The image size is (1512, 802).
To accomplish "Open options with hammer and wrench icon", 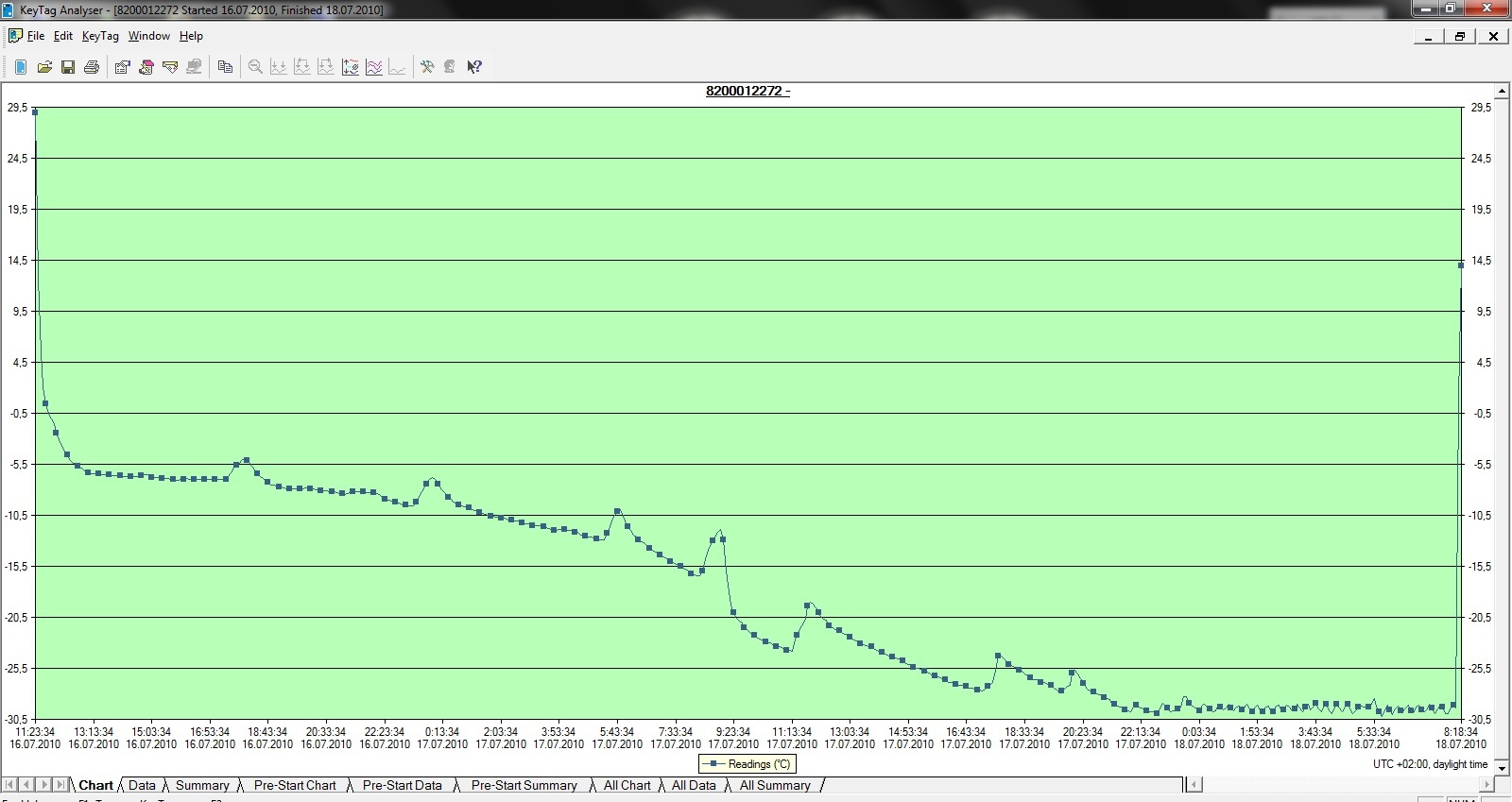I will click(427, 67).
